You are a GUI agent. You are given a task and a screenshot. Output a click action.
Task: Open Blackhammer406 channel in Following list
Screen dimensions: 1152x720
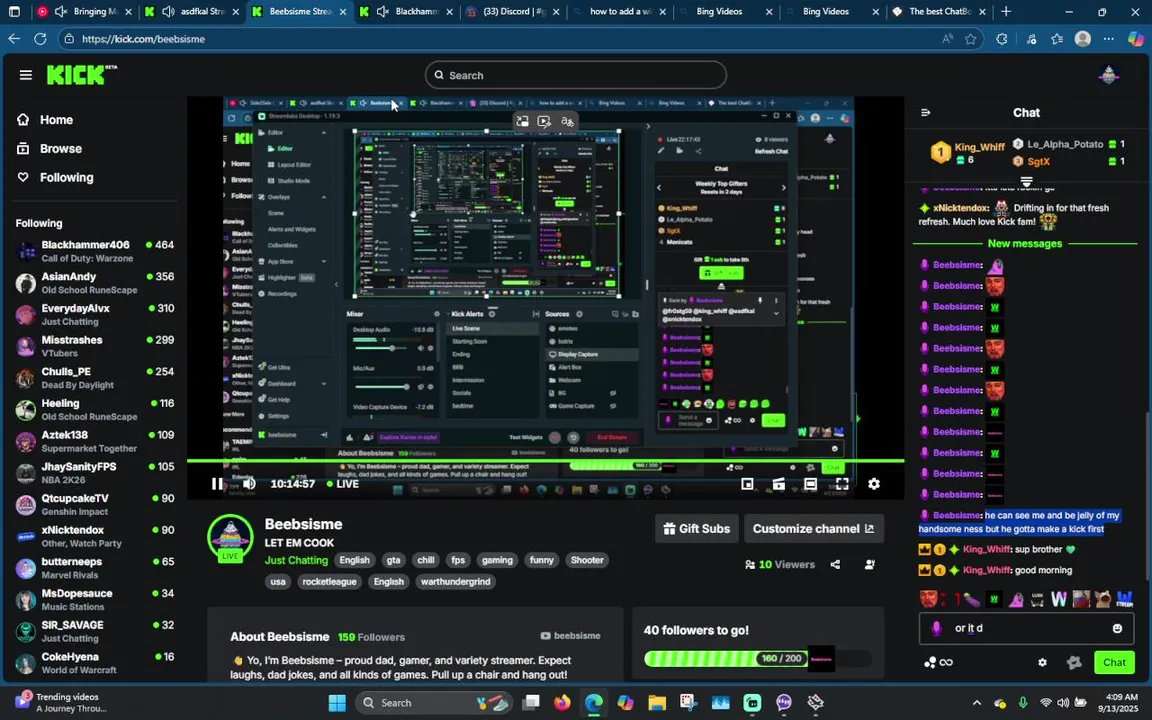96,251
